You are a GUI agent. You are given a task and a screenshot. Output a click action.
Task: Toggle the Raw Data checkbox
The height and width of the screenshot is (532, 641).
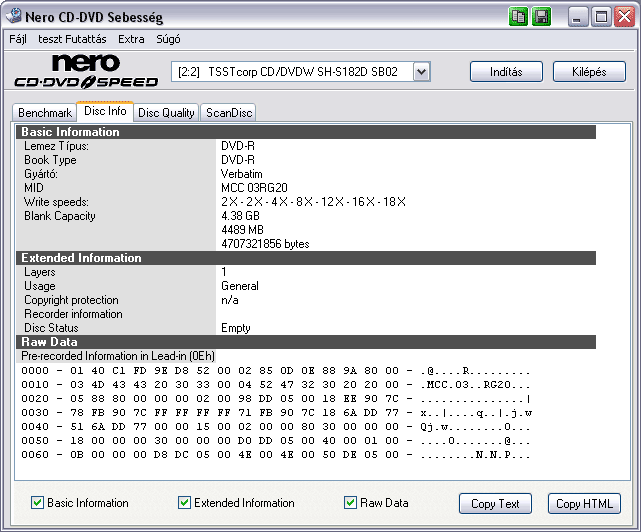coord(350,503)
